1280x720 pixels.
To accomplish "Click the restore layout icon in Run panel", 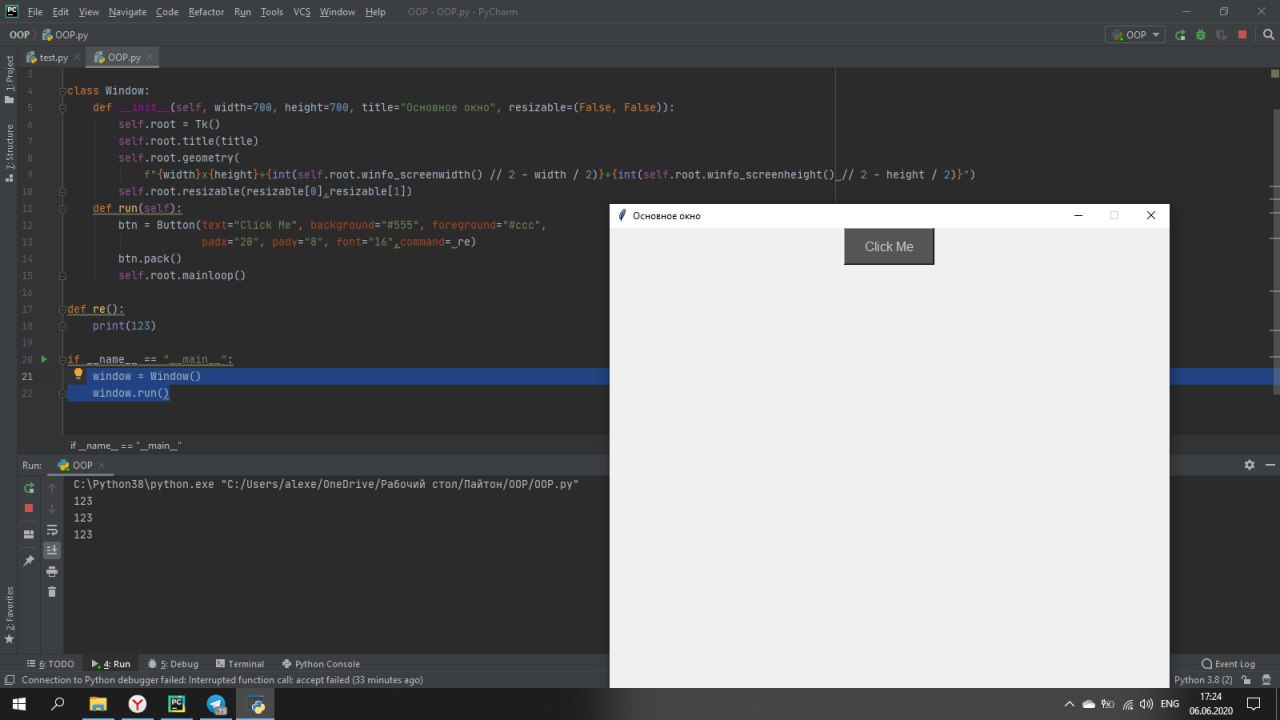I will coord(29,535).
